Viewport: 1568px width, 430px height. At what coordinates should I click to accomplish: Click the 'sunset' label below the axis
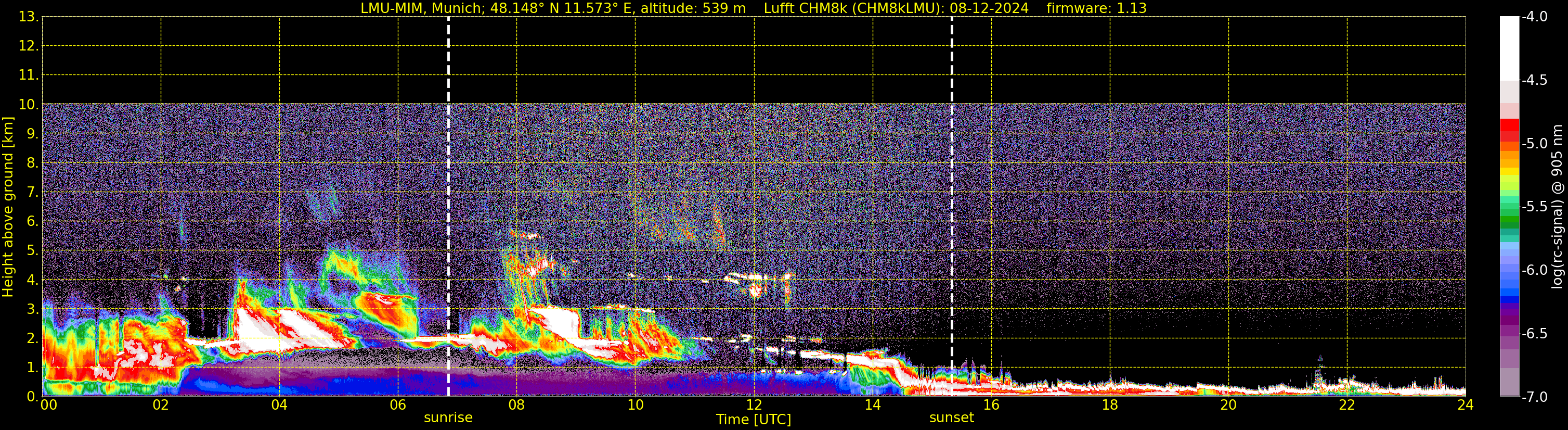pos(951,418)
